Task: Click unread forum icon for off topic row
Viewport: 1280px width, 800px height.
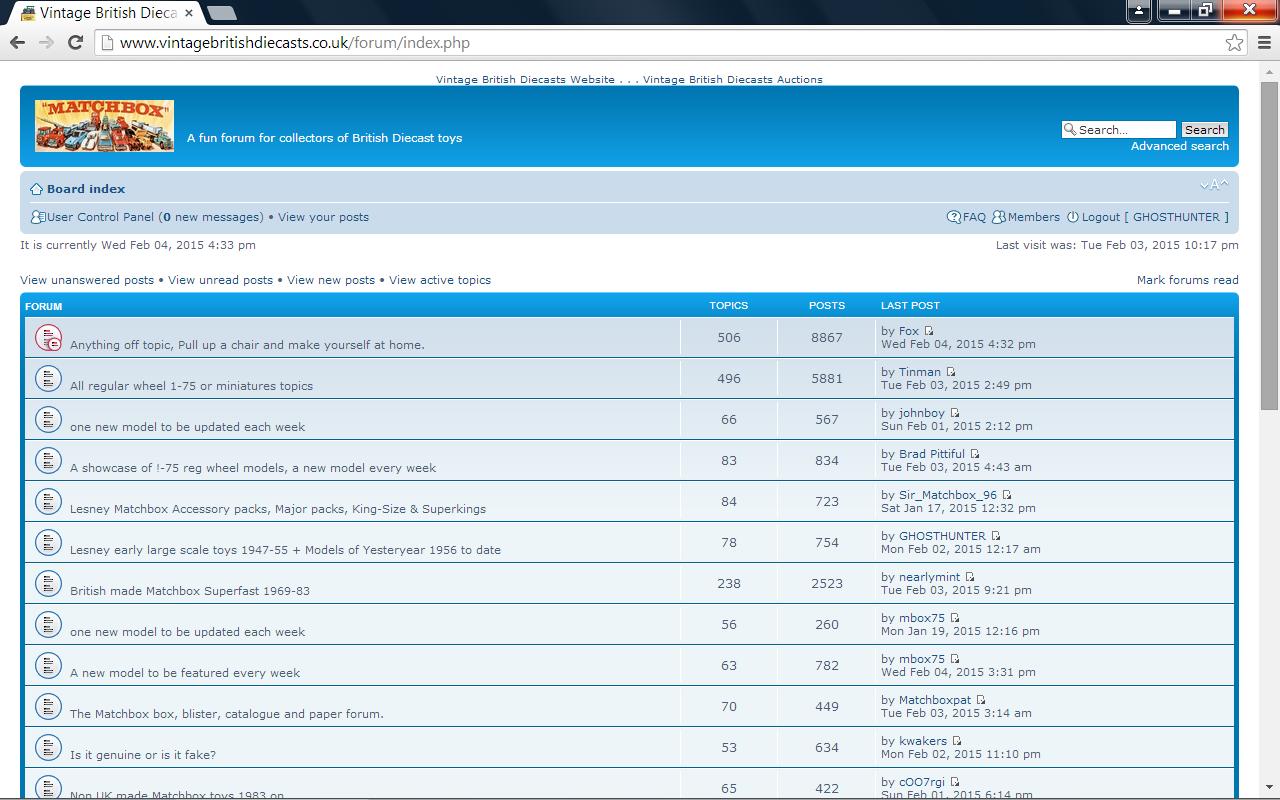Action: click(48, 337)
